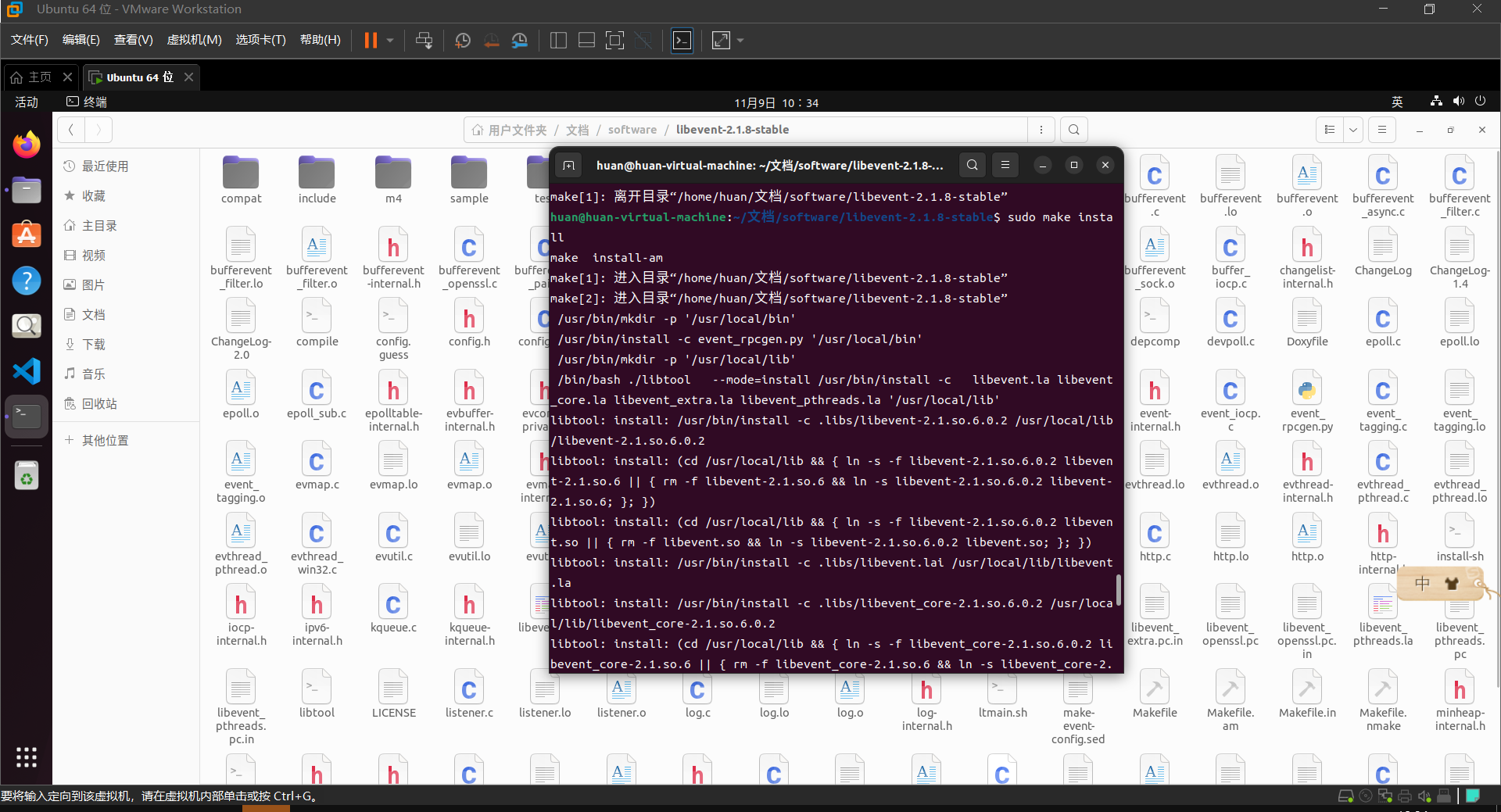The width and height of the screenshot is (1501, 812).
Task: Click the back button in the file manager
Action: click(70, 129)
